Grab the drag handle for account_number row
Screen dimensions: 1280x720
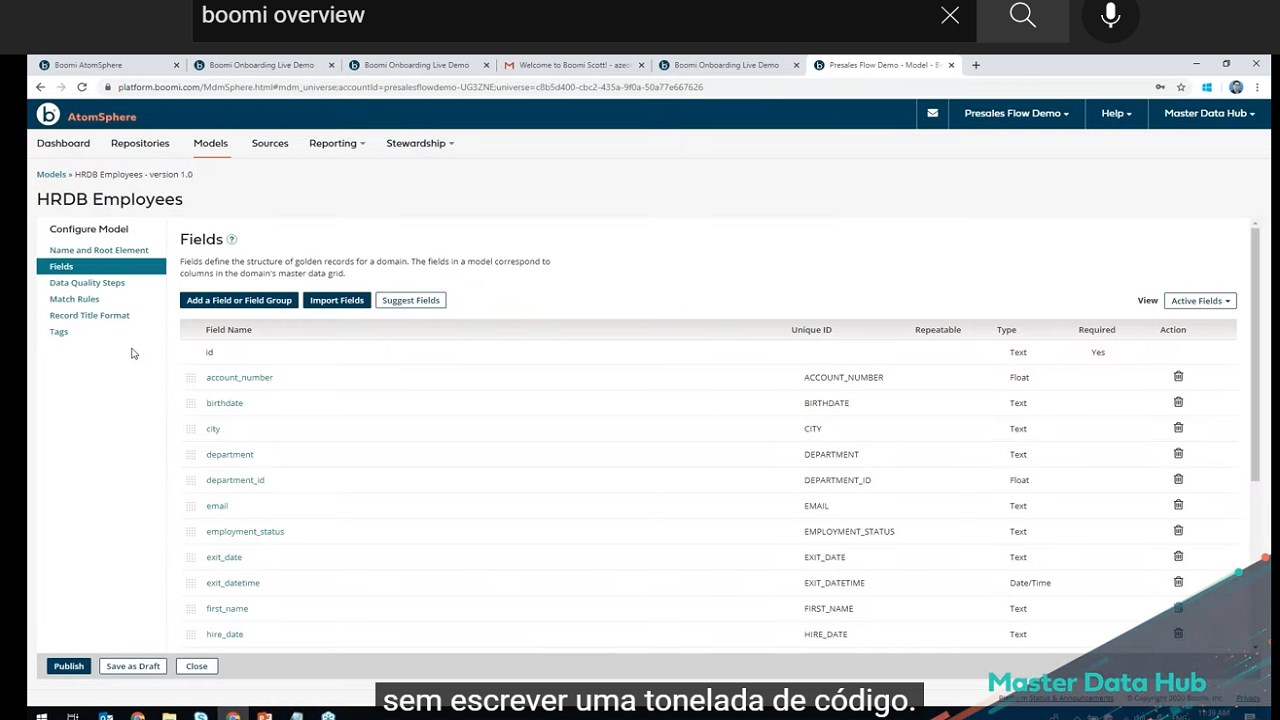191,378
